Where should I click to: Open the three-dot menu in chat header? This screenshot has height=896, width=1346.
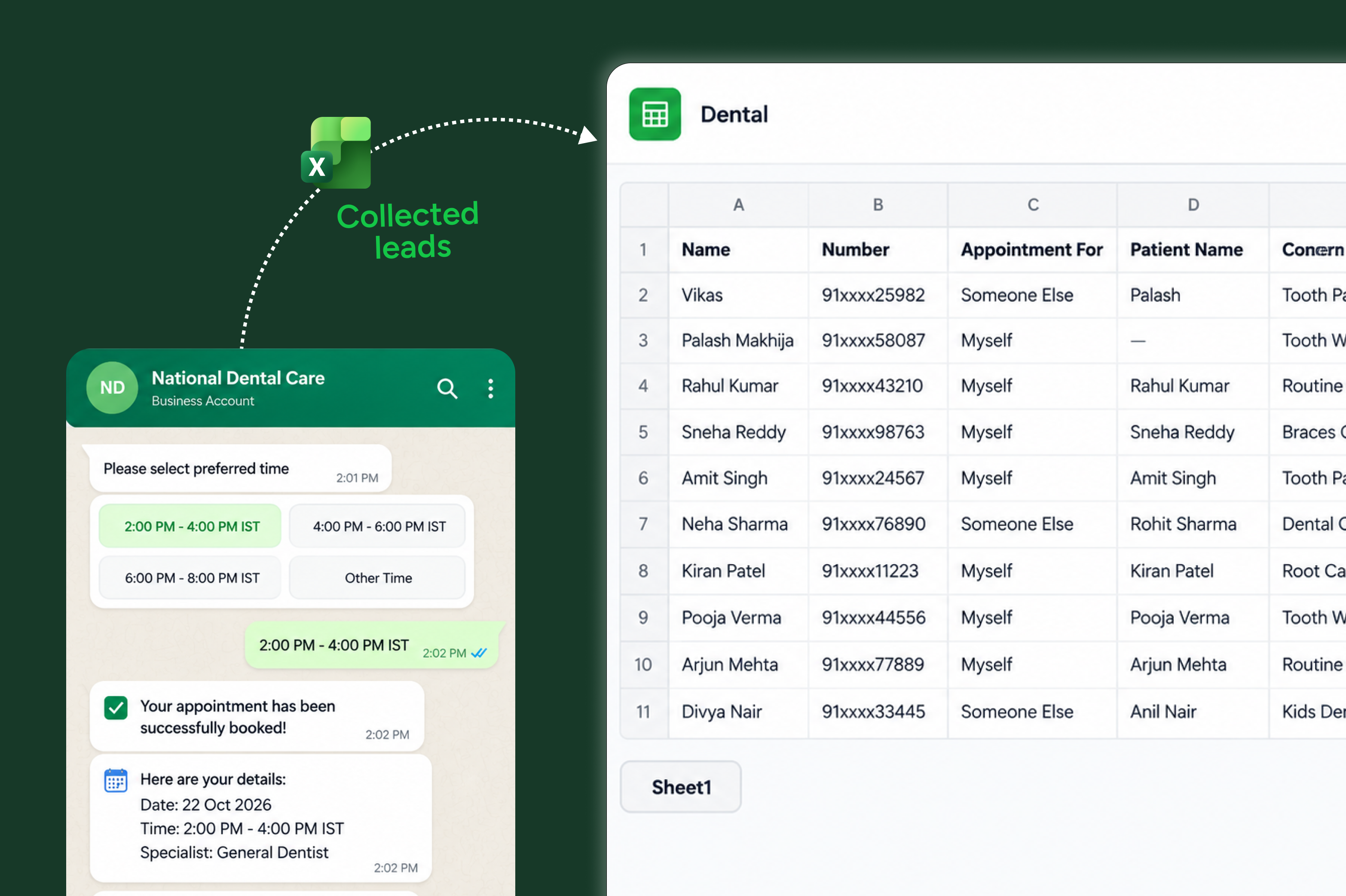pyautogui.click(x=490, y=388)
